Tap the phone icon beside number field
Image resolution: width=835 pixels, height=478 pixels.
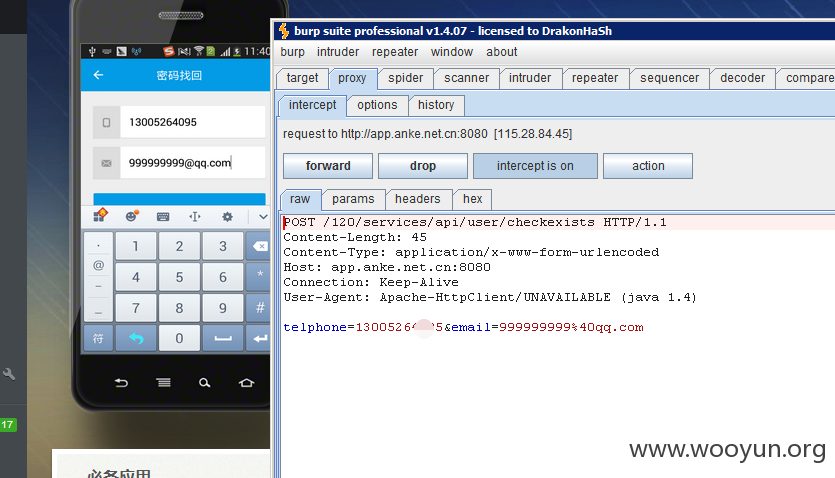[107, 122]
